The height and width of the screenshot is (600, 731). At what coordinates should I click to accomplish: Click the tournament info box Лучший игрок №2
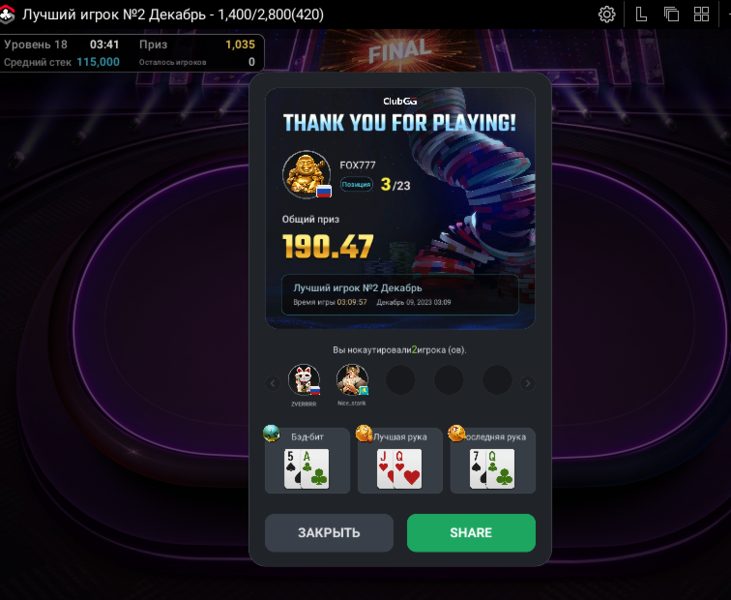click(400, 295)
